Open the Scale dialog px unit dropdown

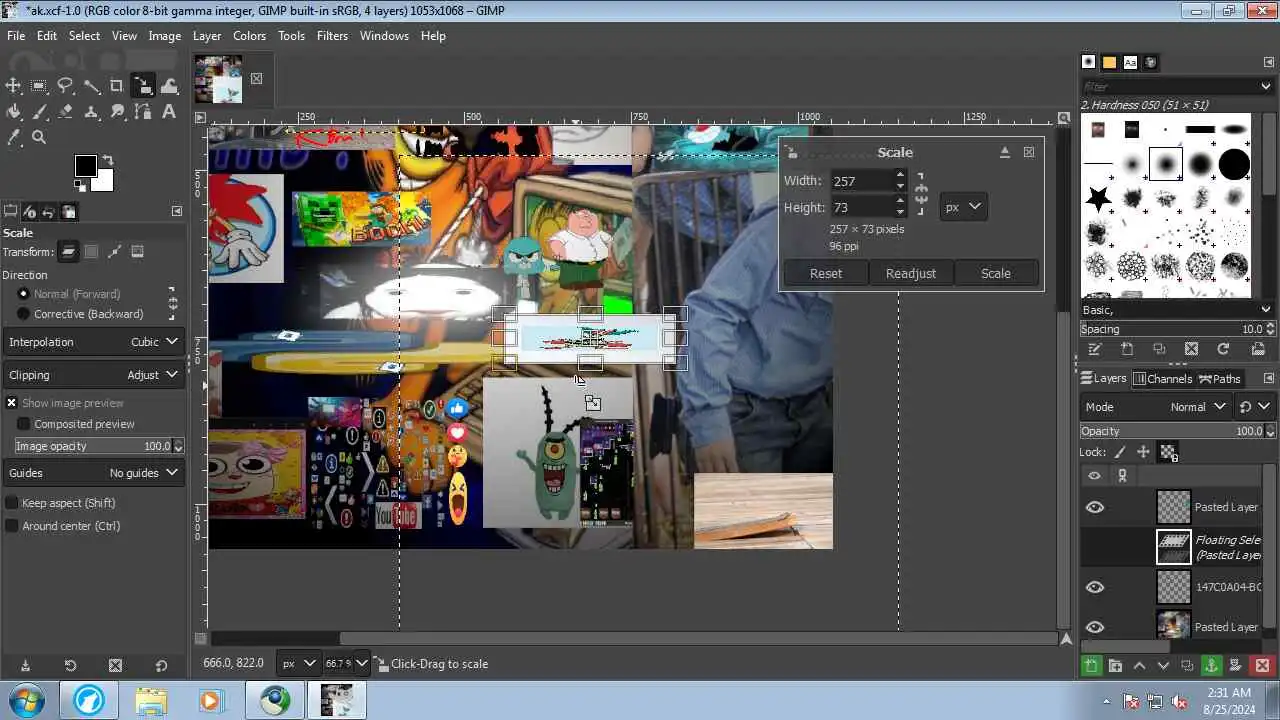coord(964,207)
